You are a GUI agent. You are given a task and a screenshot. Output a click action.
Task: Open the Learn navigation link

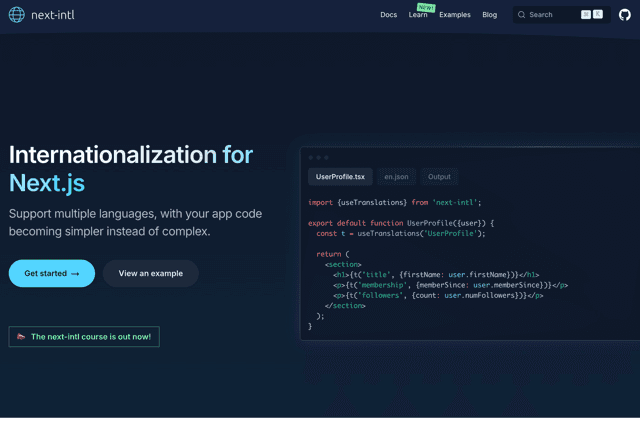418,16
